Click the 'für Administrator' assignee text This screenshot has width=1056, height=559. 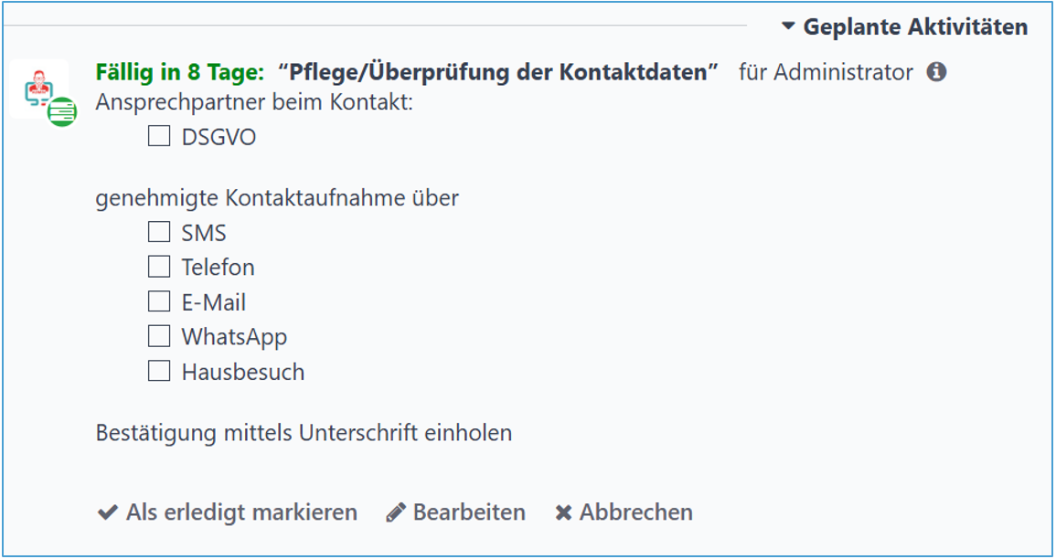tap(825, 72)
